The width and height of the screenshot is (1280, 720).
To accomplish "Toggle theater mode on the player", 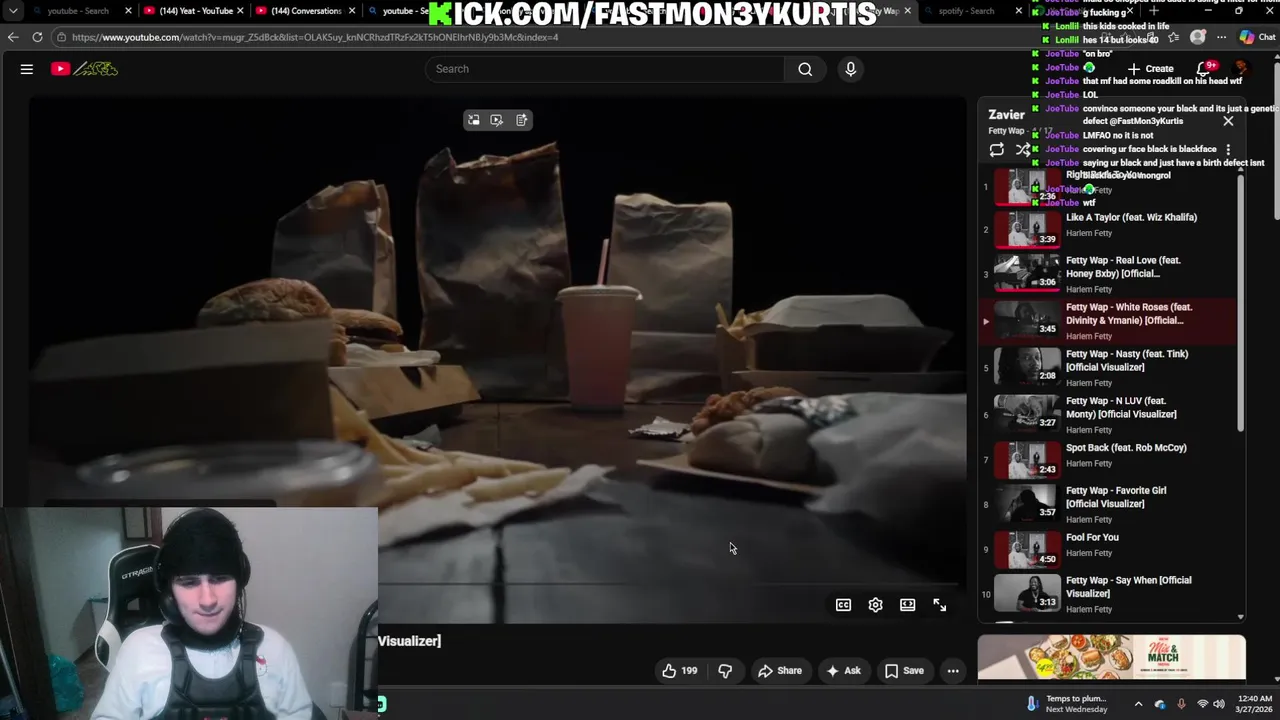I will click(x=907, y=605).
